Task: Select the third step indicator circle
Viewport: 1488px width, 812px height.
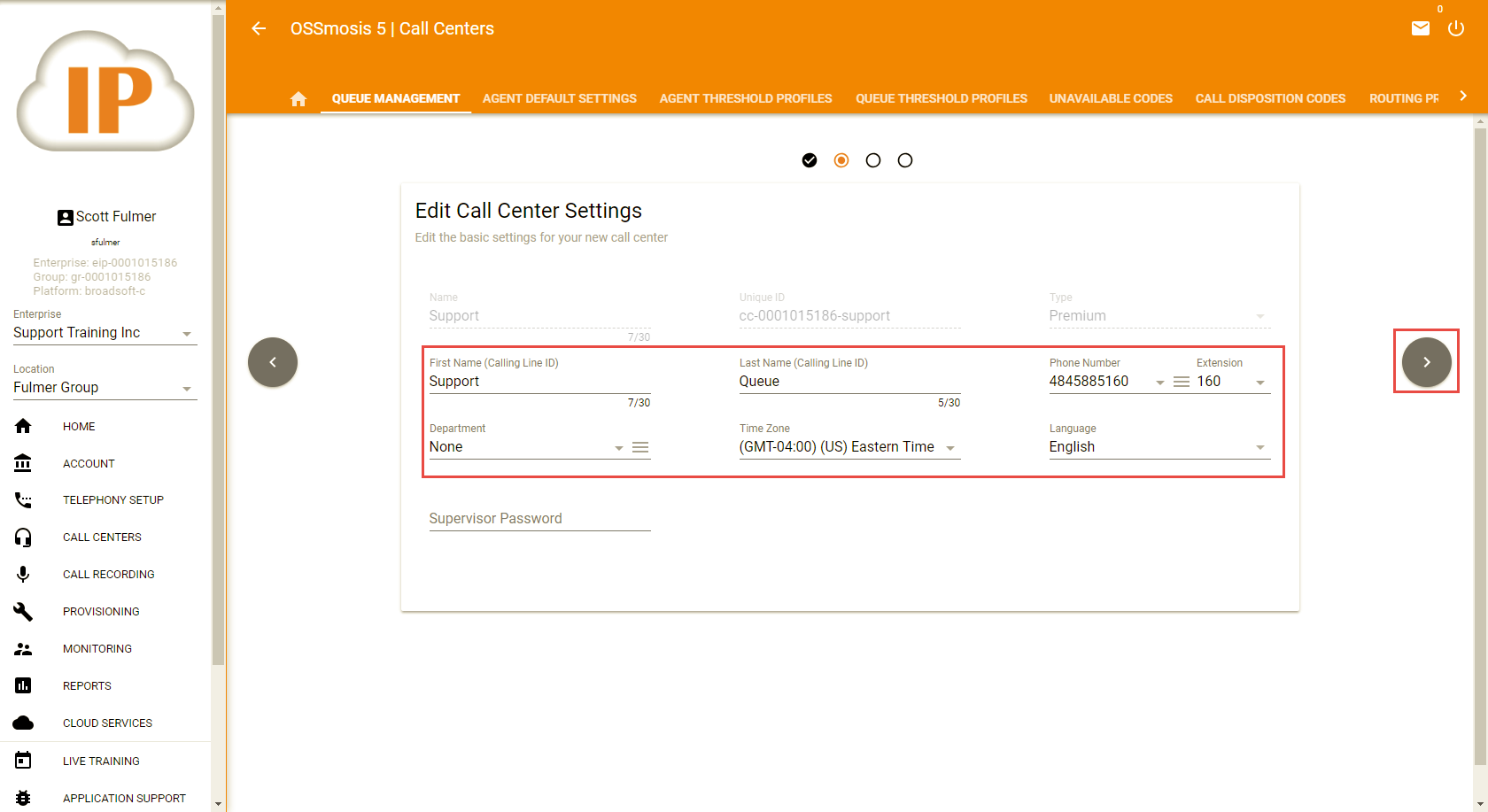Action: (873, 160)
